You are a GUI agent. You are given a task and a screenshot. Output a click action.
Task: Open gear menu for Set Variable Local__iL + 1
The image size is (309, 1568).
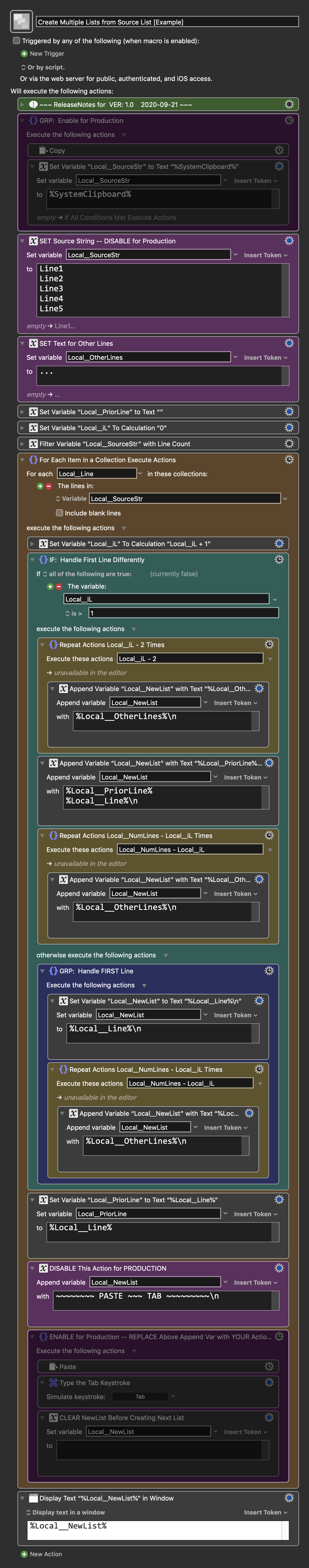tap(279, 544)
